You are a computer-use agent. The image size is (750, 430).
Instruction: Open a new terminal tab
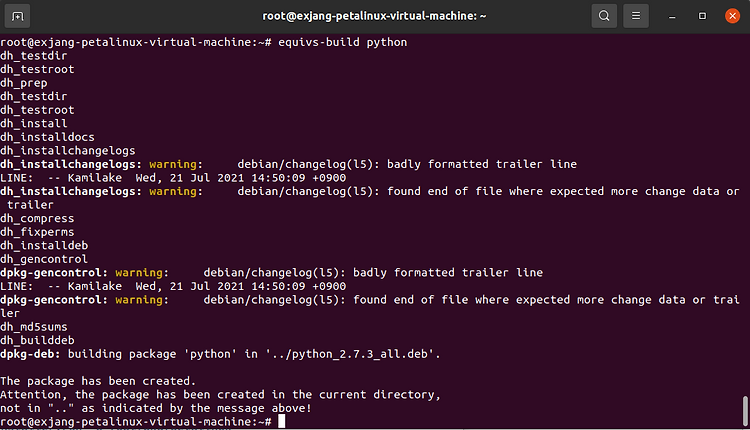point(20,16)
